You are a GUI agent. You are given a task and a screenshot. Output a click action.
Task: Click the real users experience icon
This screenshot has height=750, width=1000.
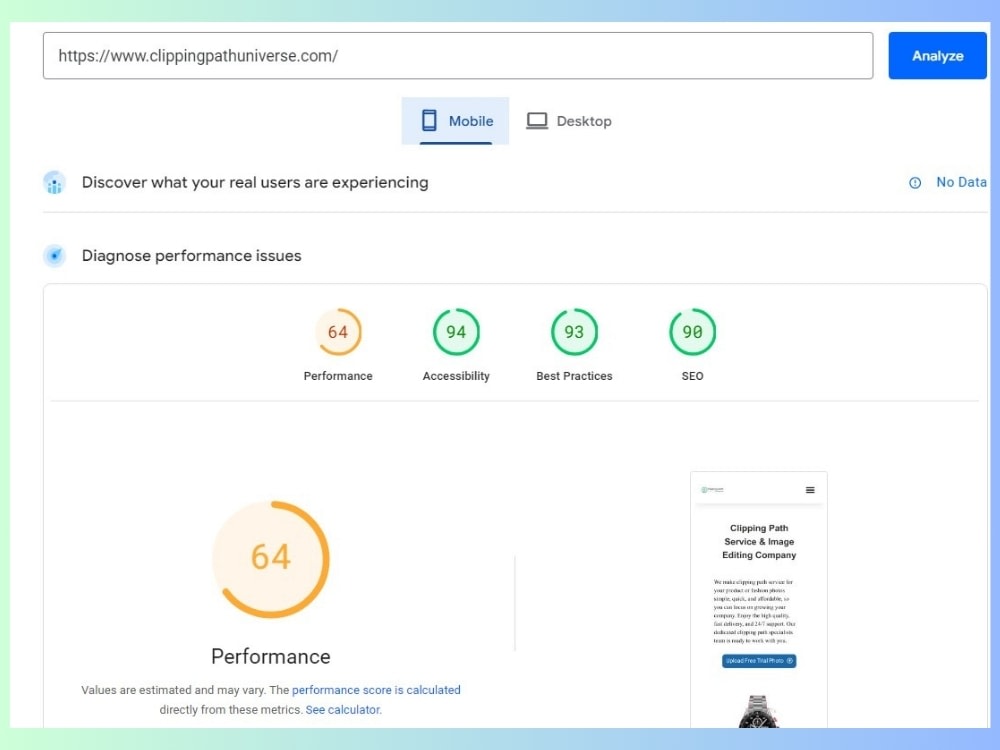point(54,183)
